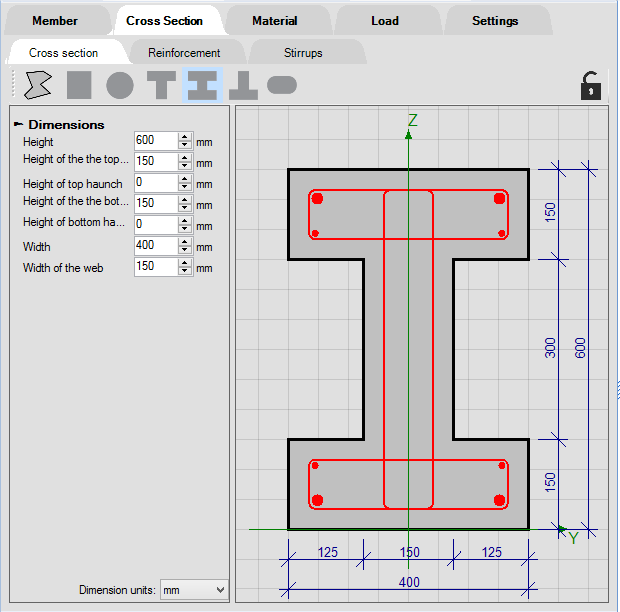Decrease top flange height with down arrow

[185, 166]
